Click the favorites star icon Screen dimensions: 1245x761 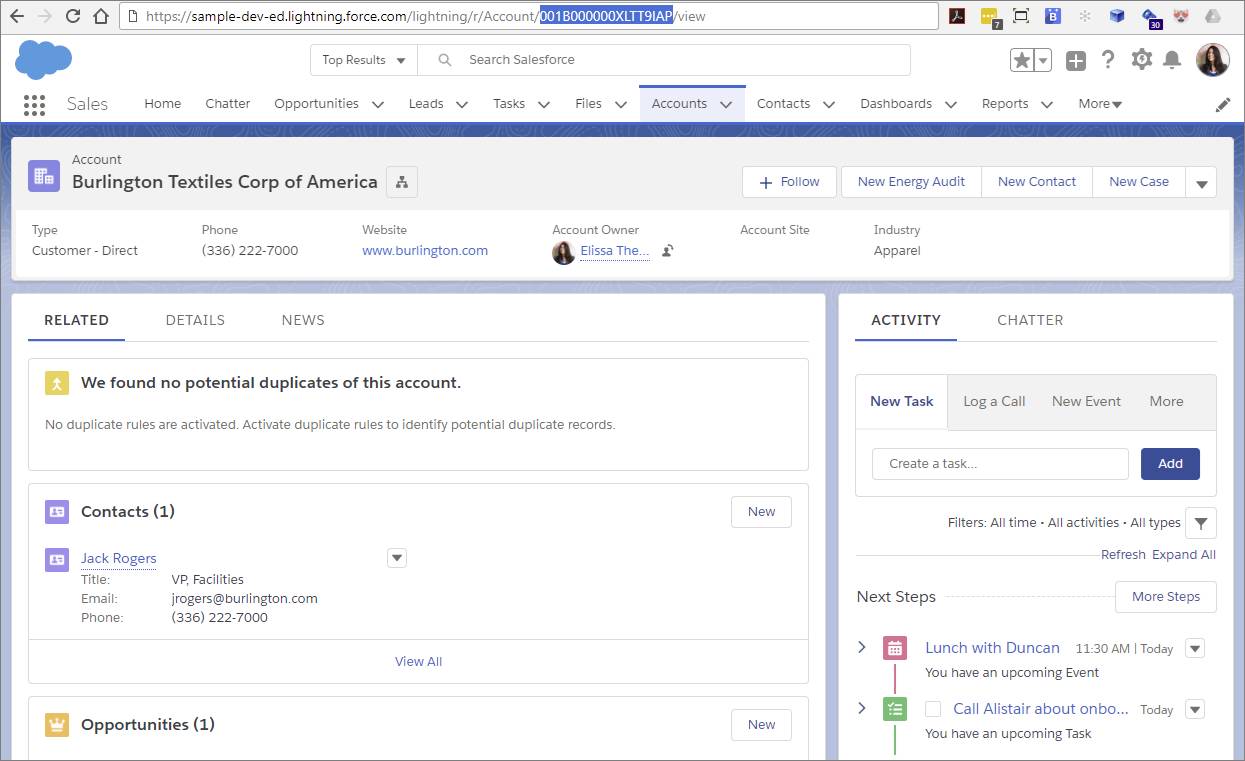point(1024,60)
